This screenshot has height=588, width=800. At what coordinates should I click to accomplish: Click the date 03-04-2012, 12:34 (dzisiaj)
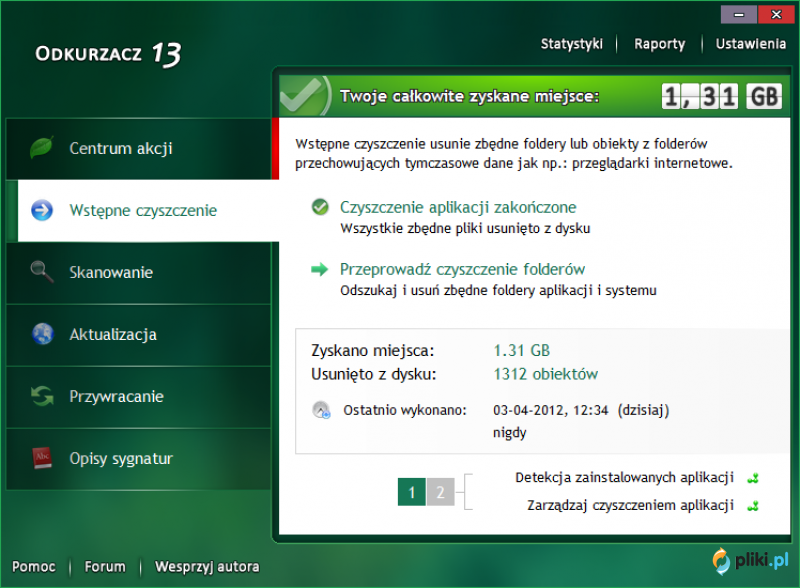[x=581, y=410]
